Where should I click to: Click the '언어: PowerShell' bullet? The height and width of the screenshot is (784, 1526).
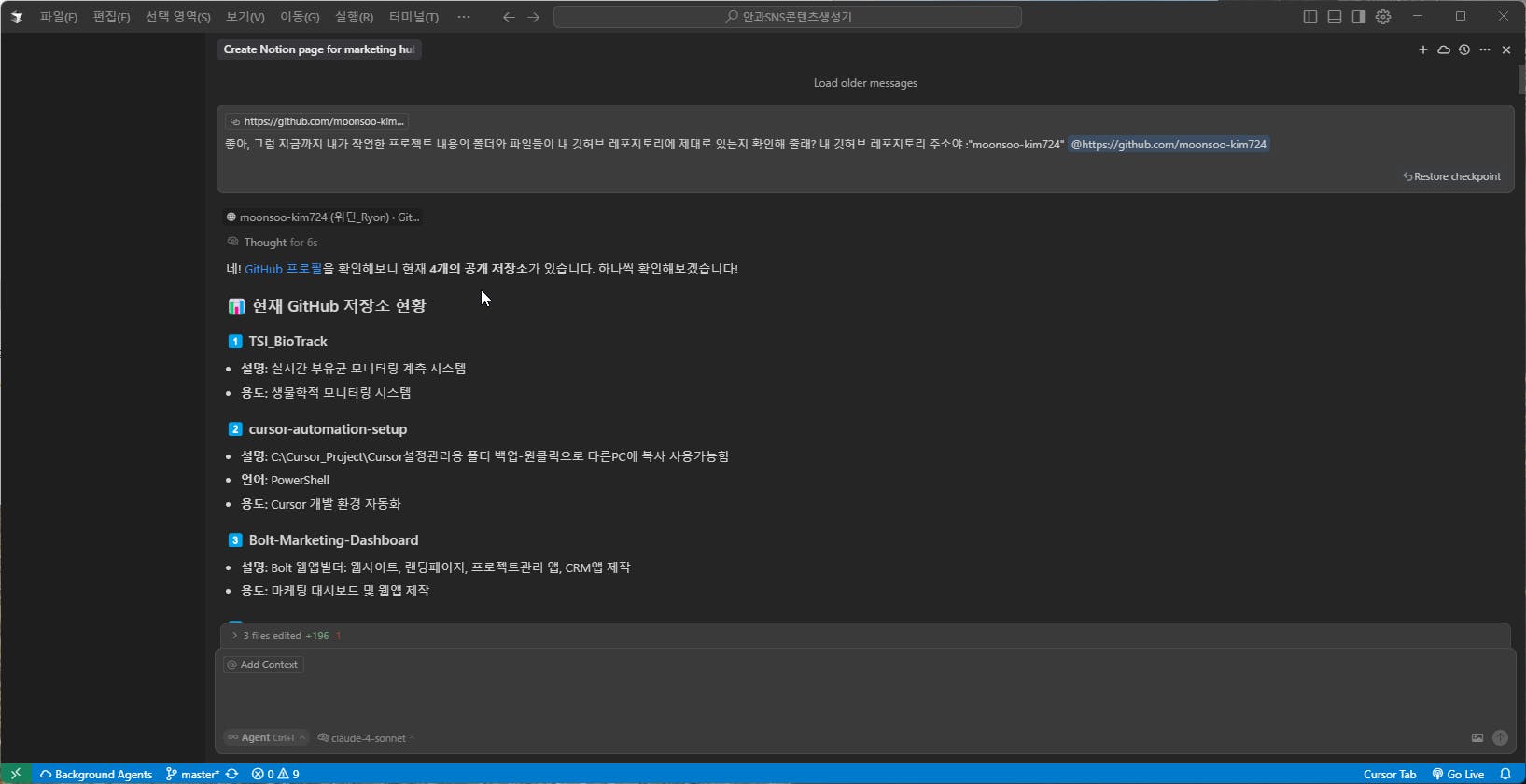point(285,480)
